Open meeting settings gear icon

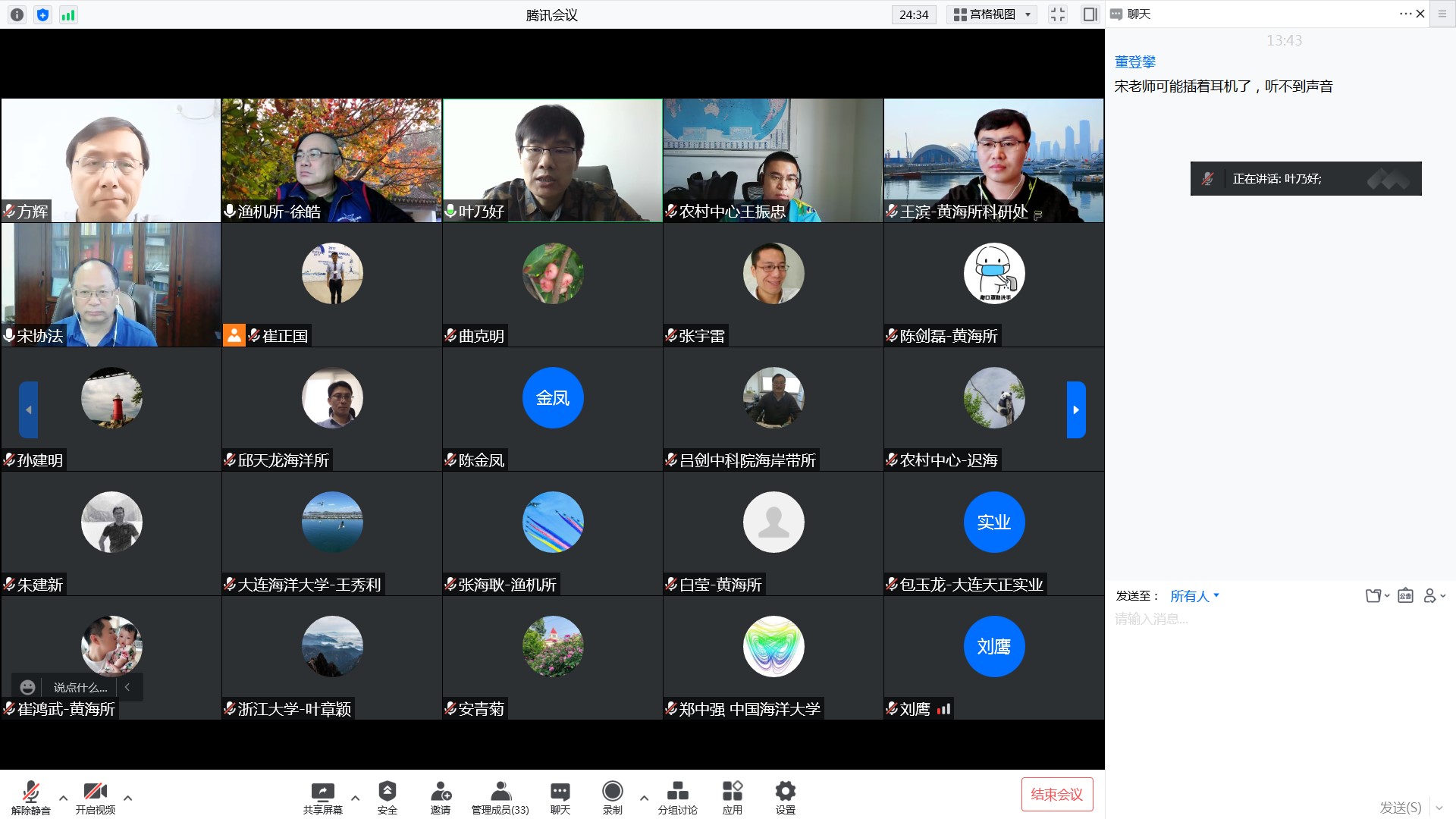(x=785, y=792)
